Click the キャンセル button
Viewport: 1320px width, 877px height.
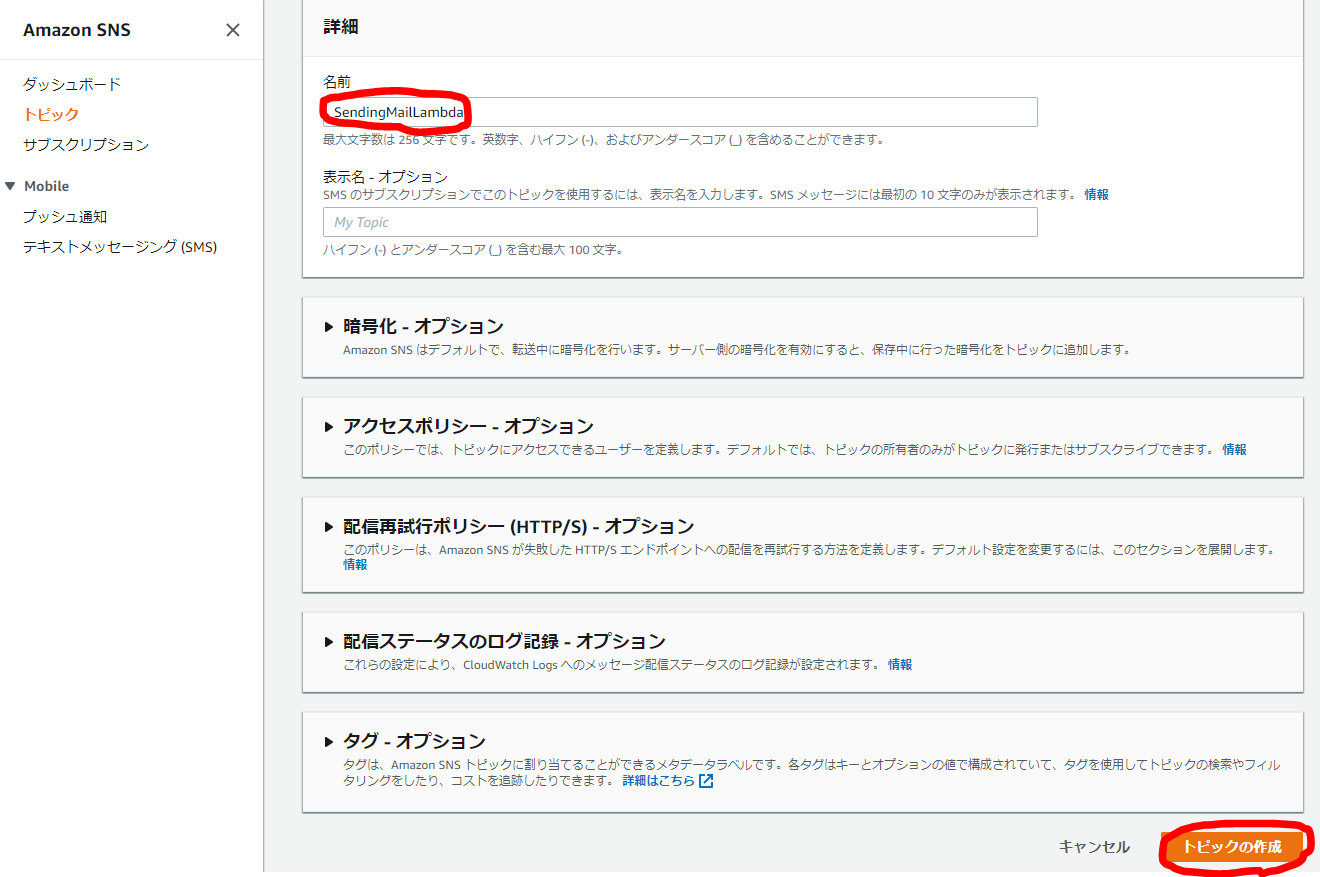tap(1095, 846)
